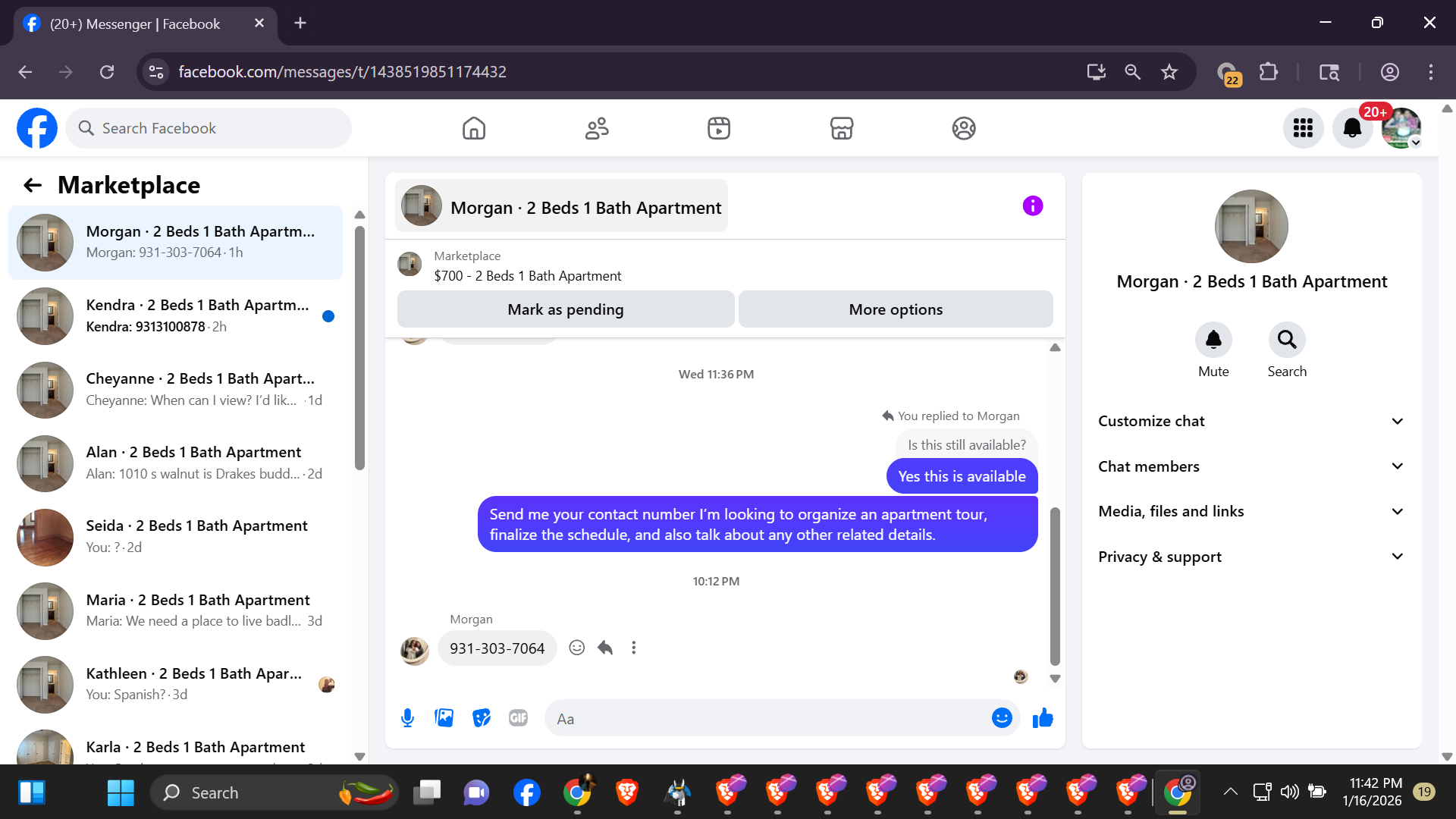This screenshot has width=1456, height=819.
Task: Expand Media, files and links section
Action: tap(1250, 511)
